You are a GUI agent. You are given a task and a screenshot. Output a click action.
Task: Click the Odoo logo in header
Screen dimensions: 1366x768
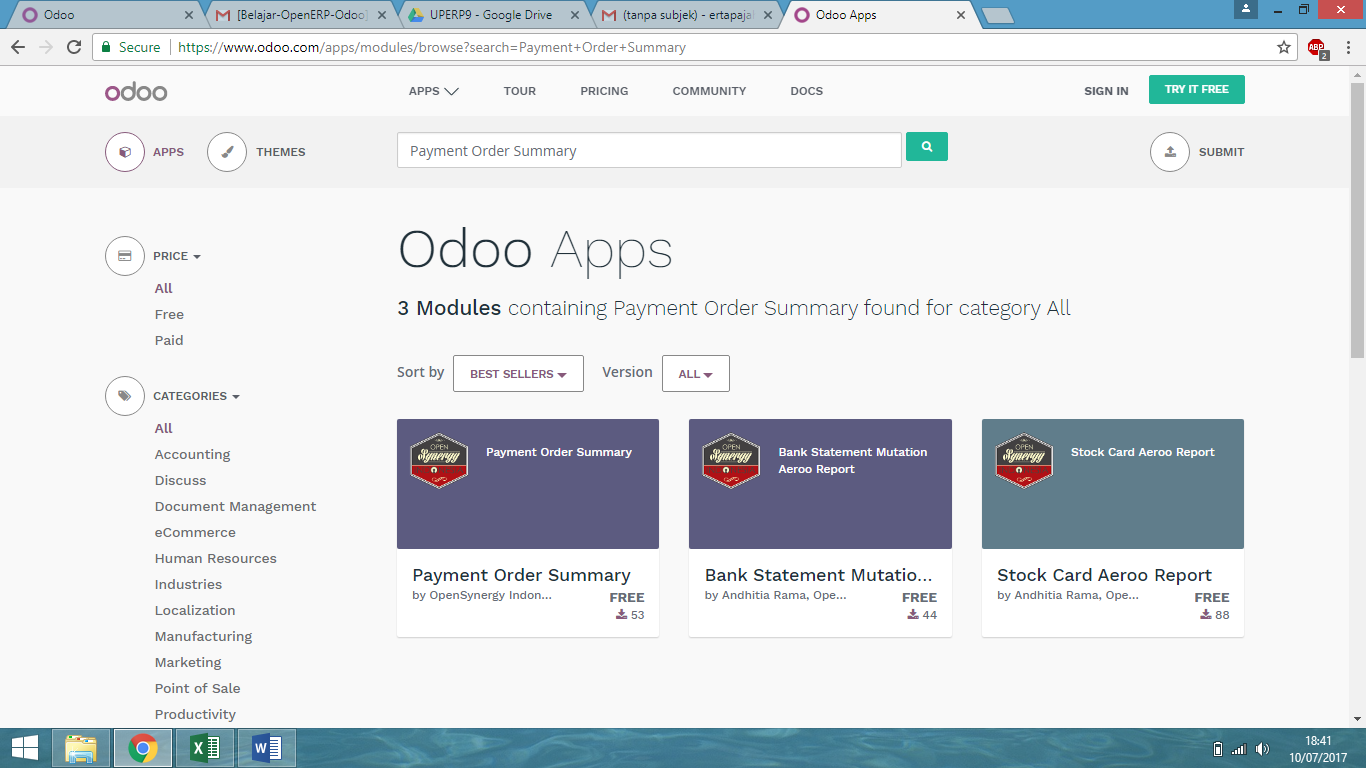coord(136,92)
